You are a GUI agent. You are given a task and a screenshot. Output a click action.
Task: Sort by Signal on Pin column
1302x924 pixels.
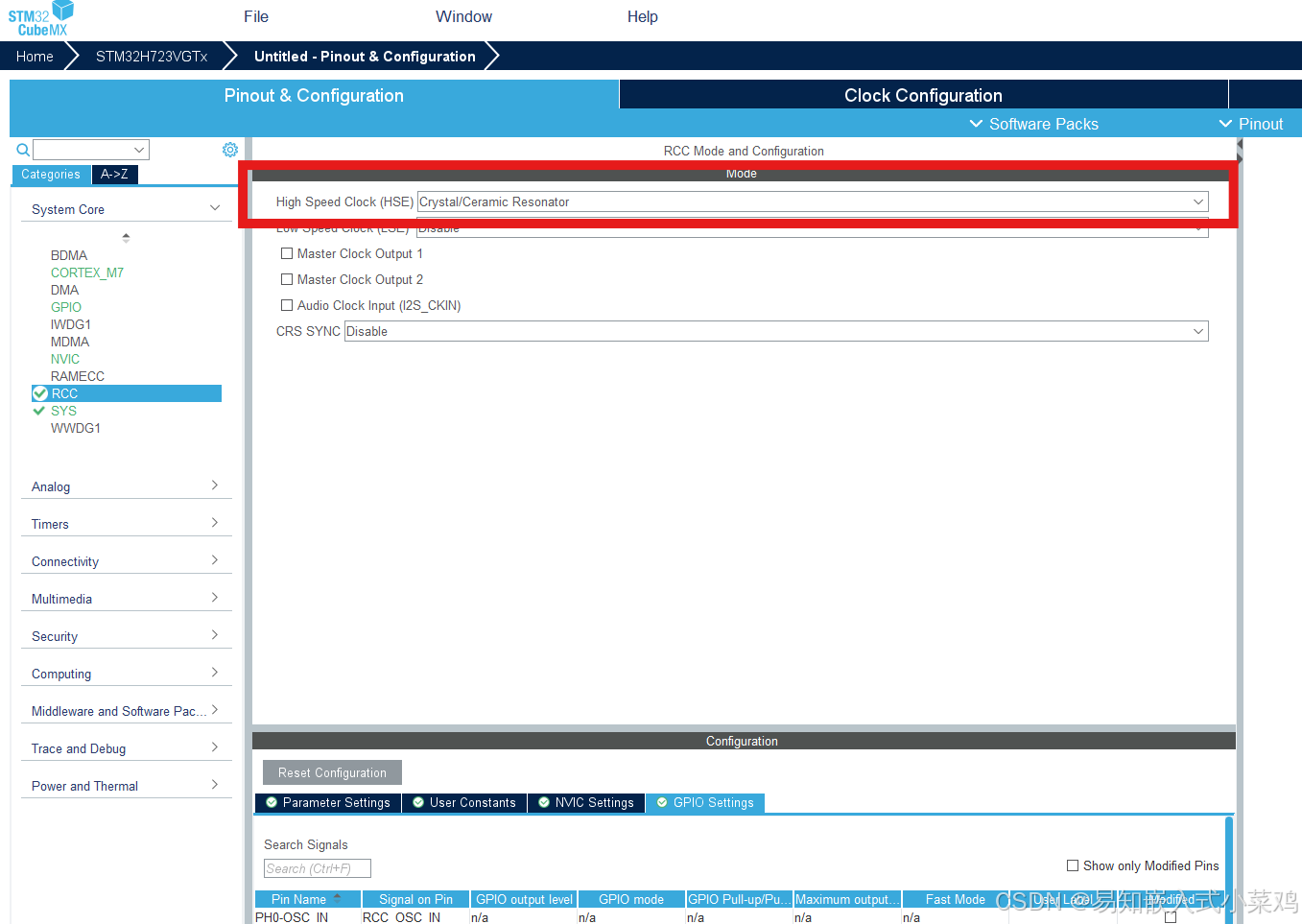pyautogui.click(x=415, y=899)
